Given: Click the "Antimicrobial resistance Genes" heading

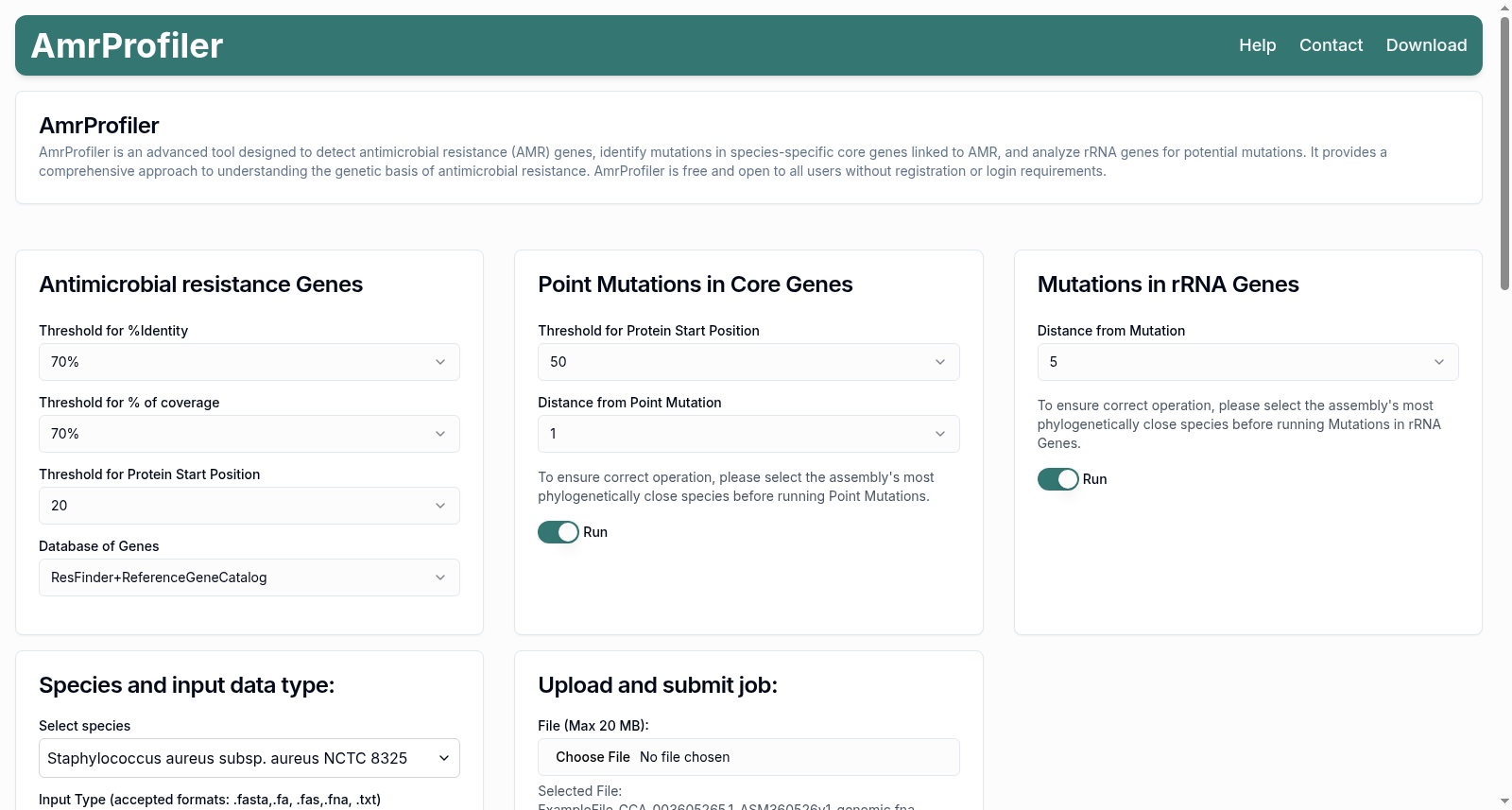Looking at the screenshot, I should point(200,284).
